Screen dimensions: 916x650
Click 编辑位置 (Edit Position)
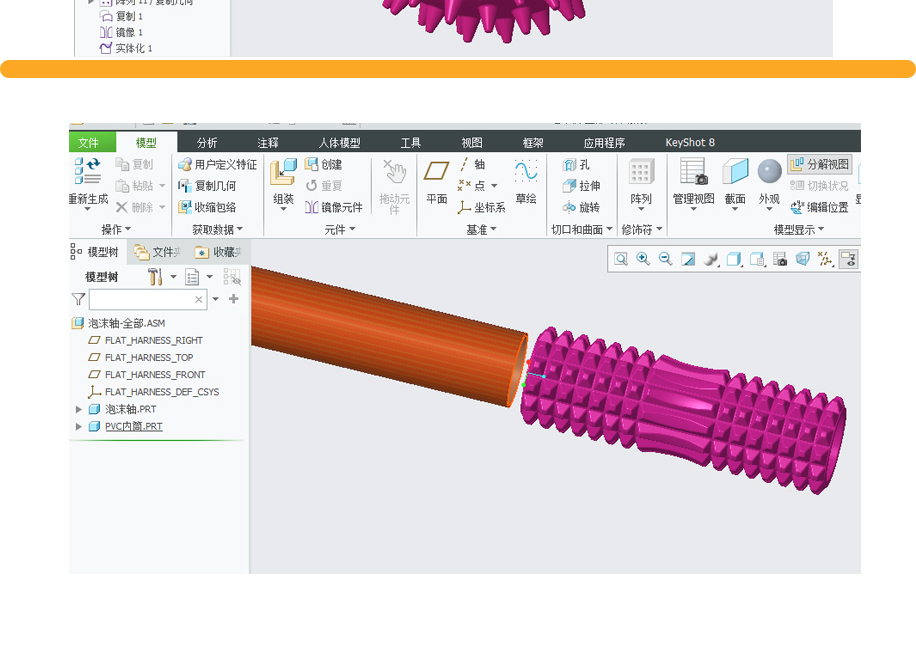[x=819, y=207]
